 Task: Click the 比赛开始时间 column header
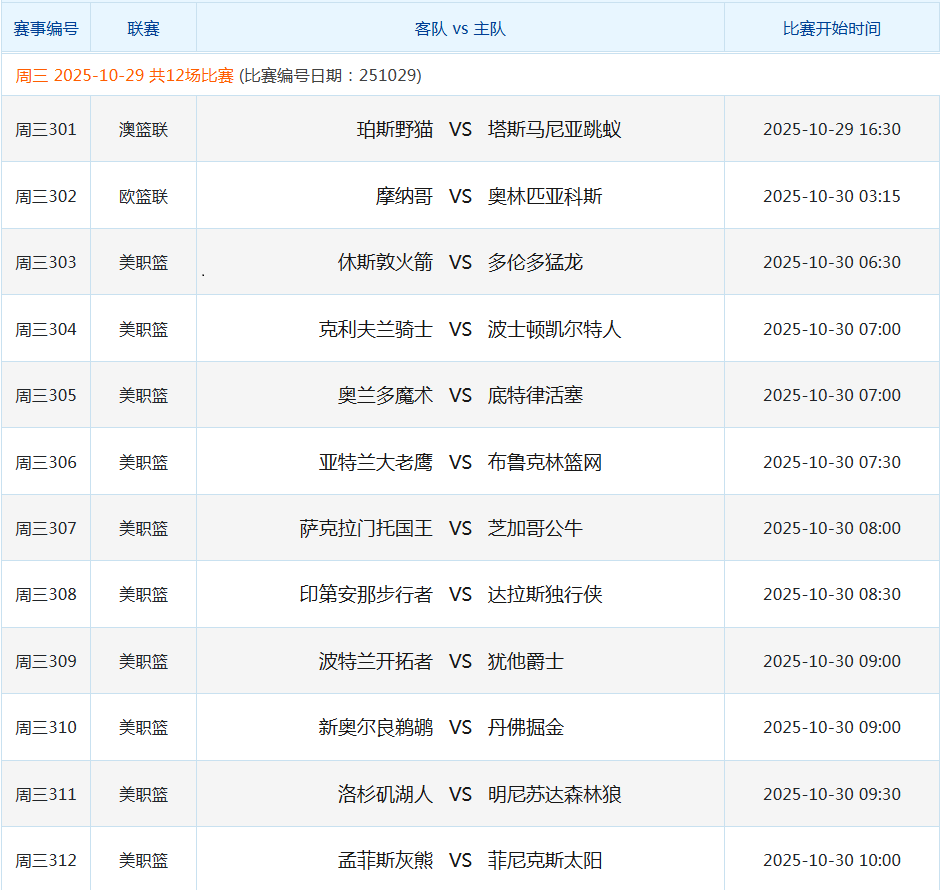831,29
